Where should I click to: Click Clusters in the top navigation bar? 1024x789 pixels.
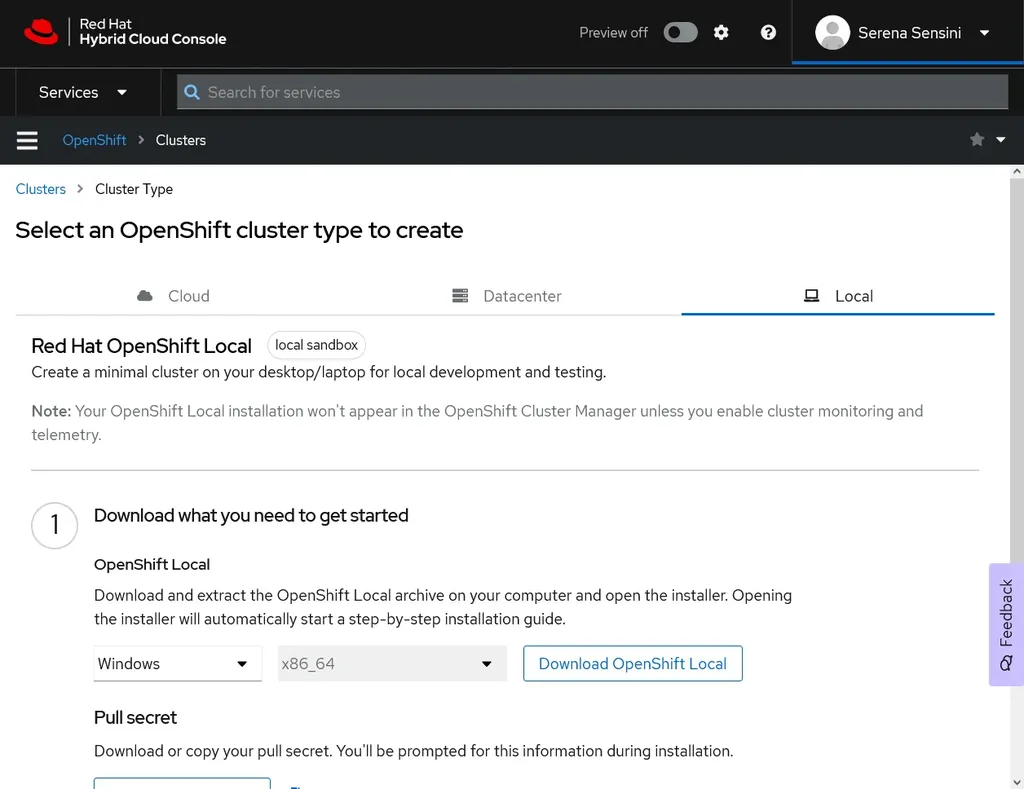pyautogui.click(x=181, y=140)
